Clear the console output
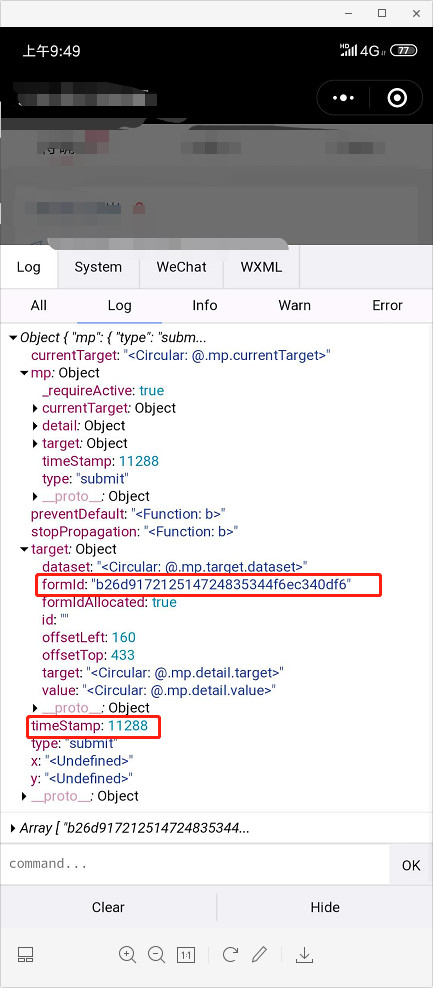 coord(108,907)
